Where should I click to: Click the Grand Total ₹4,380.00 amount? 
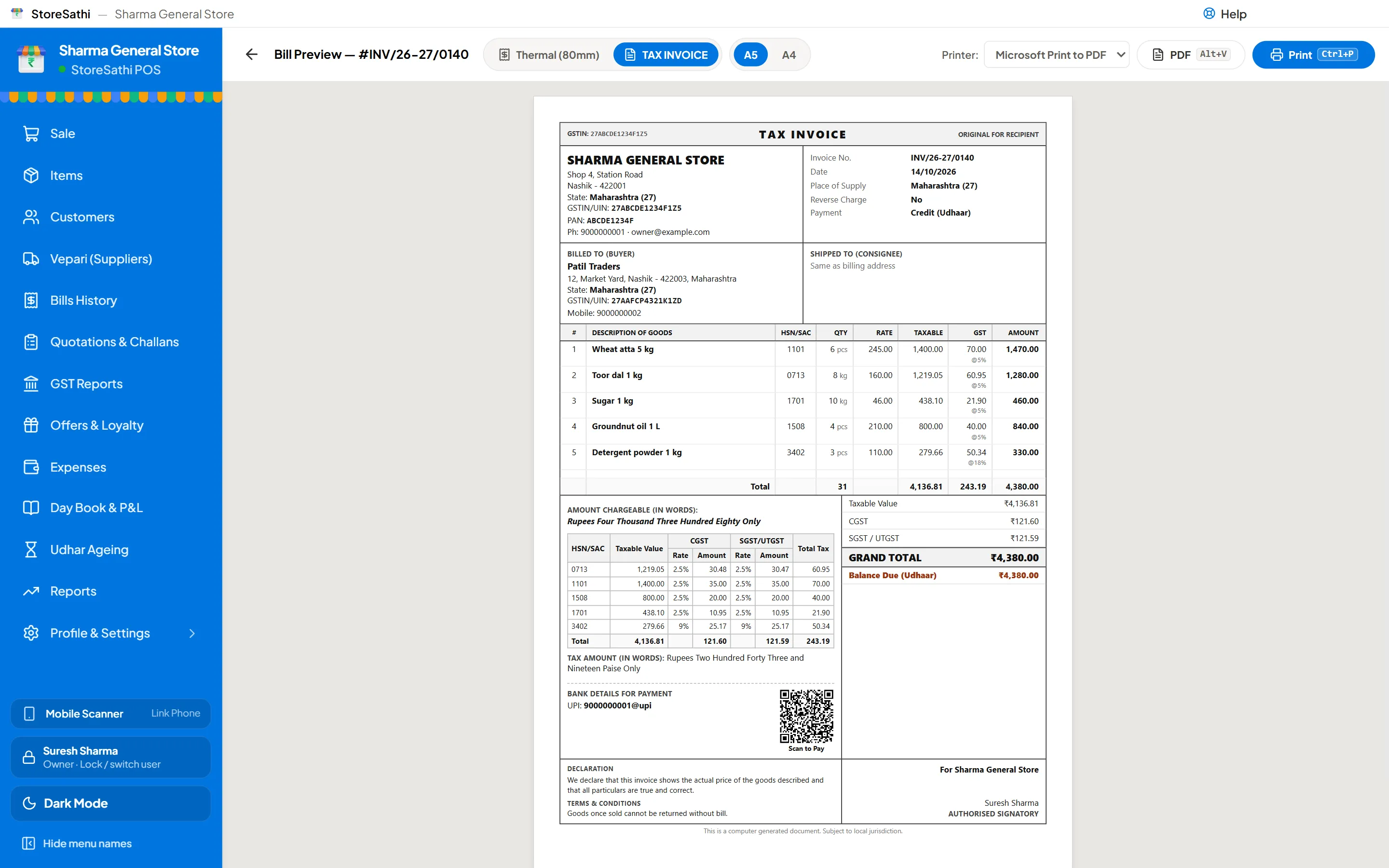click(x=1014, y=558)
